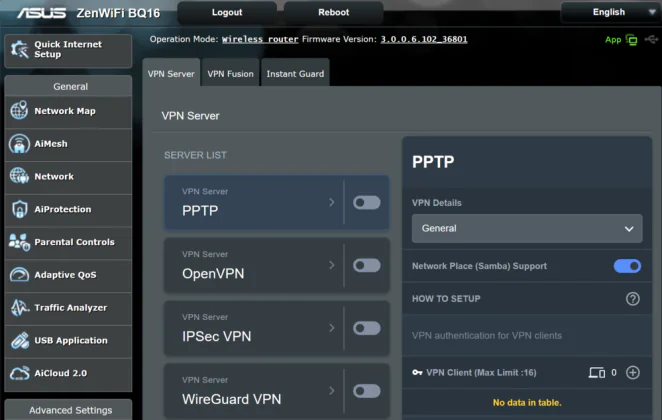Click the VPN authentication for VPN clients text
The height and width of the screenshot is (420, 662).
pos(487,336)
